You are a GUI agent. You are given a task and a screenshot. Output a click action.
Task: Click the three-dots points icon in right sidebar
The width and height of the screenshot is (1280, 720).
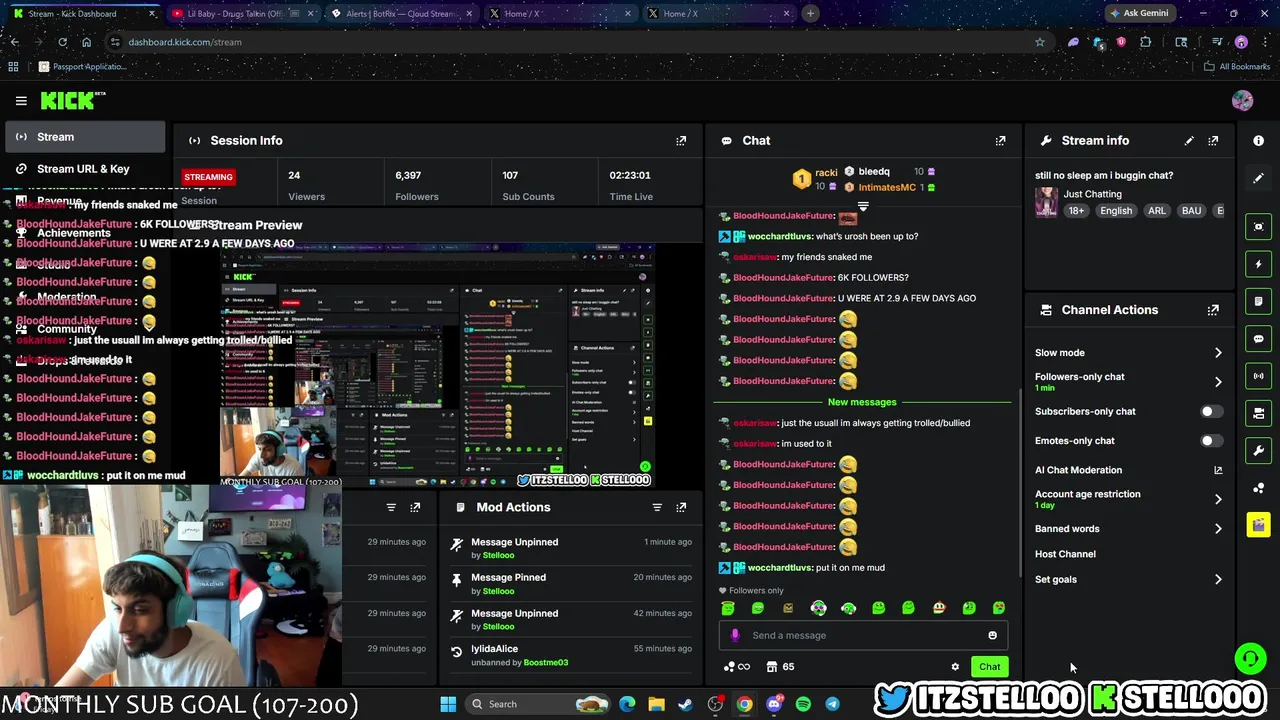click(x=1258, y=488)
